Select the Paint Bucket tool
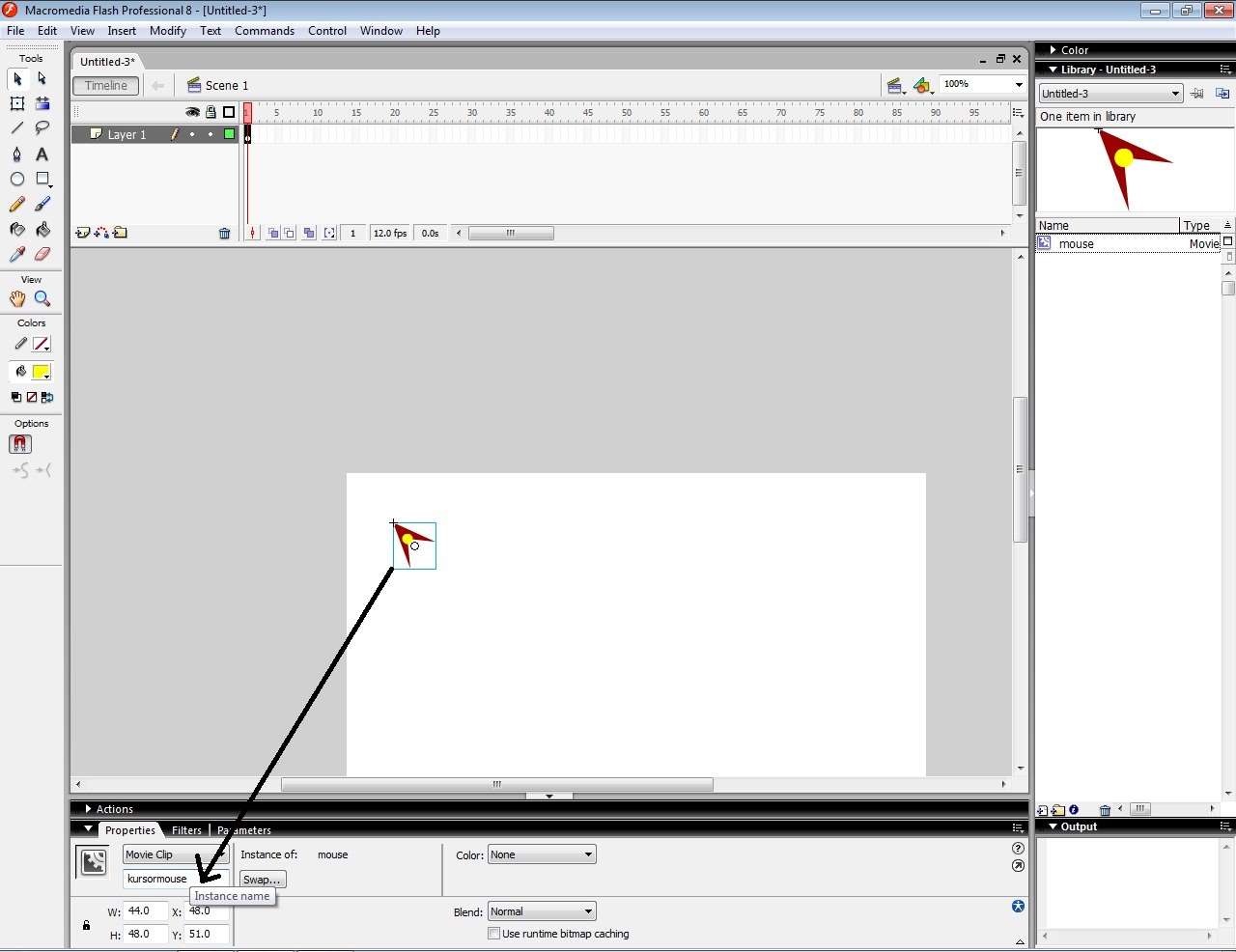Image resolution: width=1236 pixels, height=952 pixels. [x=42, y=230]
